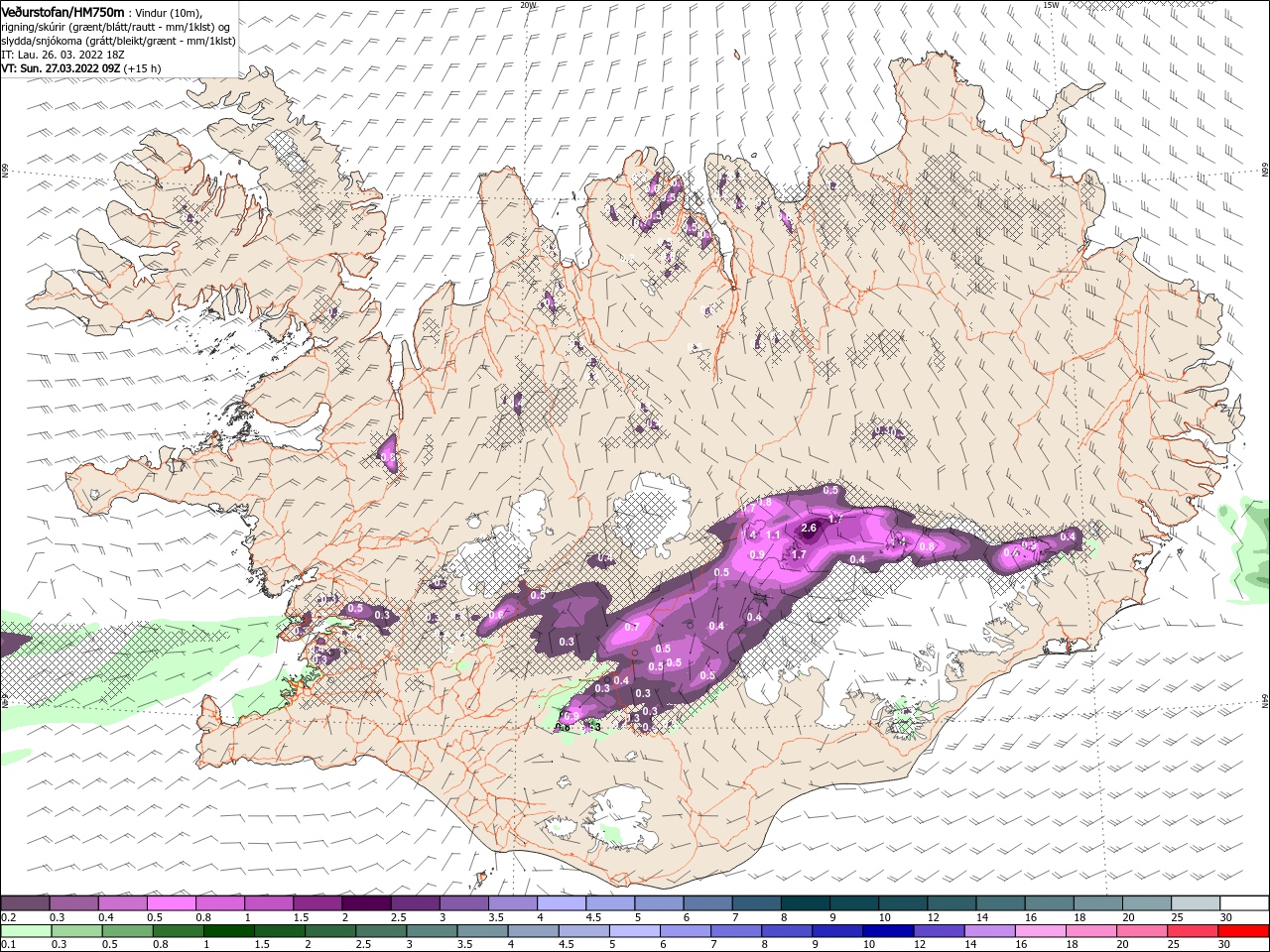Click the 3.5 grey-blue swatch in the rain legend
Viewport: 1270px width, 952px height.
(x=481, y=931)
